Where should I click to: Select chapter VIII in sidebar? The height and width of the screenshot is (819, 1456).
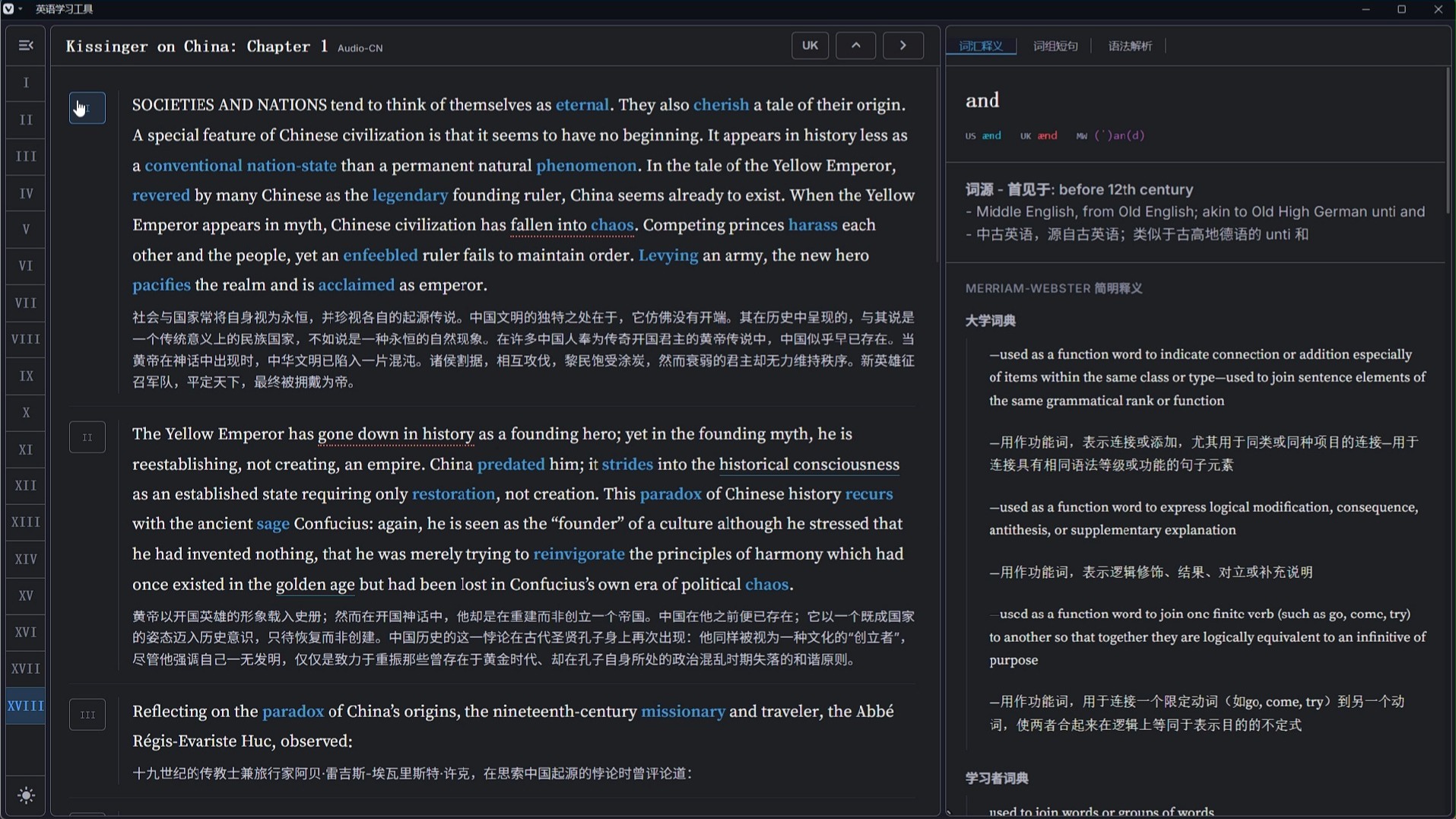[26, 339]
